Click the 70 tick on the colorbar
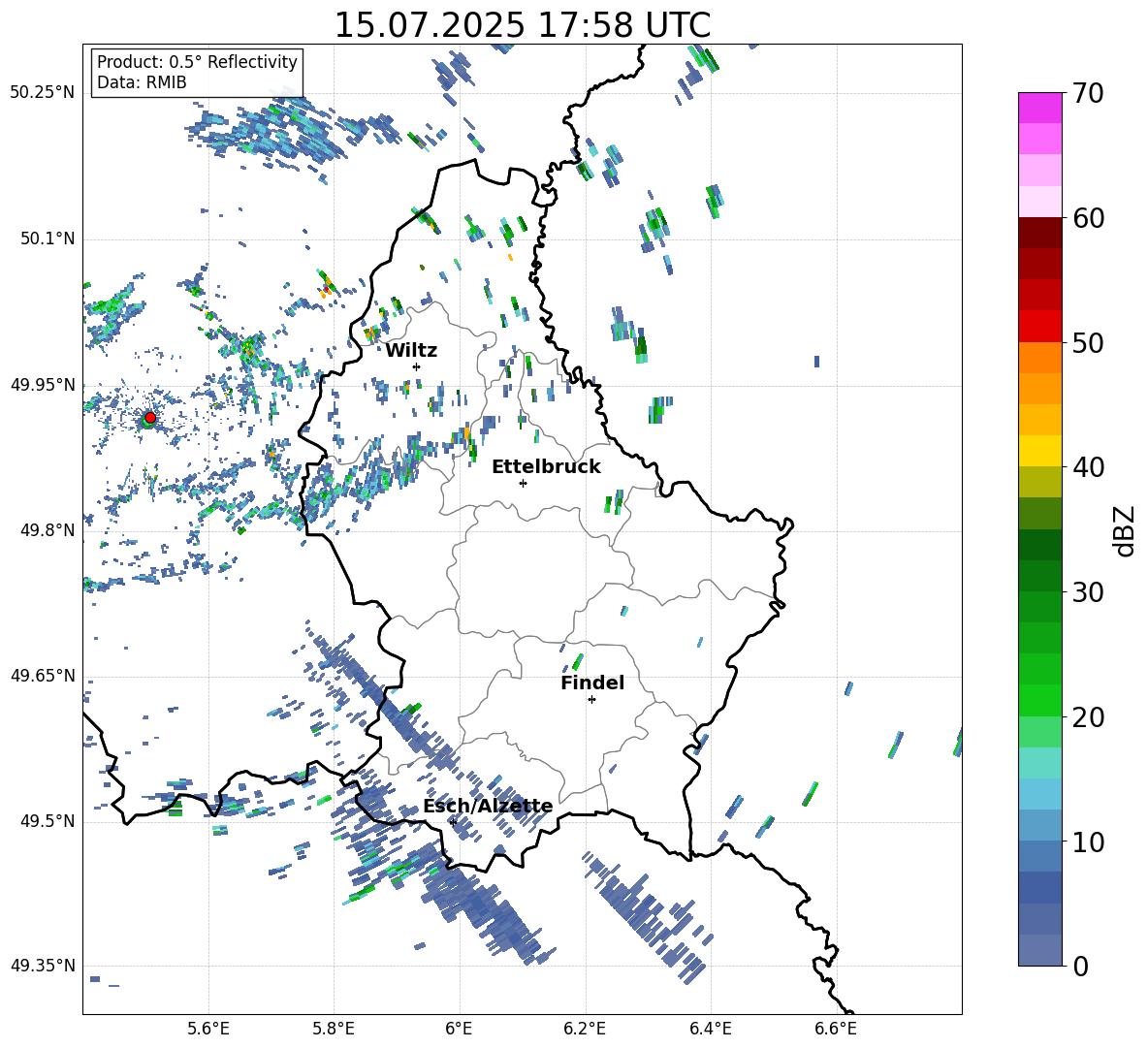 [1087, 94]
